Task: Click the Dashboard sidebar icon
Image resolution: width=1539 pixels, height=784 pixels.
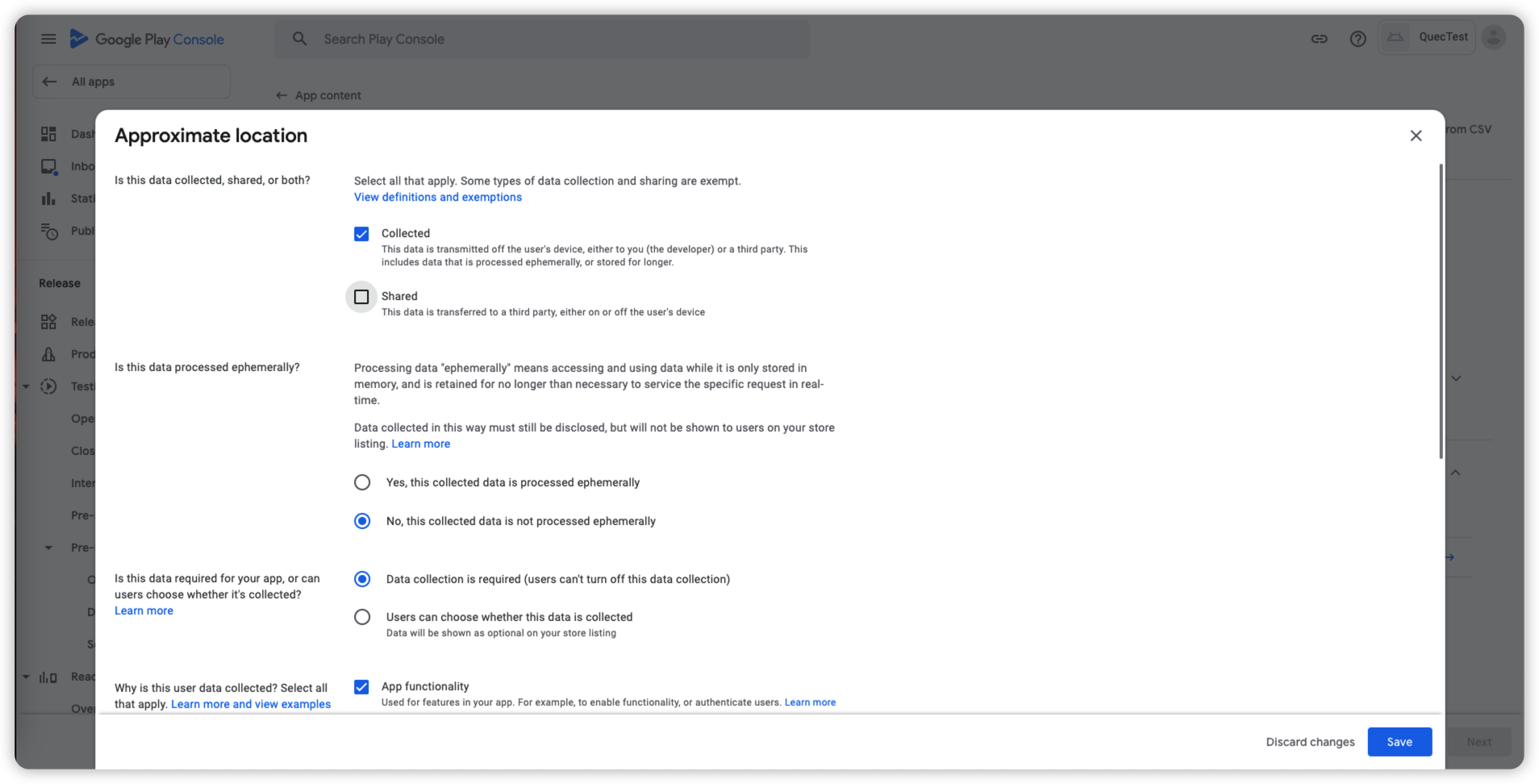Action: 48,134
